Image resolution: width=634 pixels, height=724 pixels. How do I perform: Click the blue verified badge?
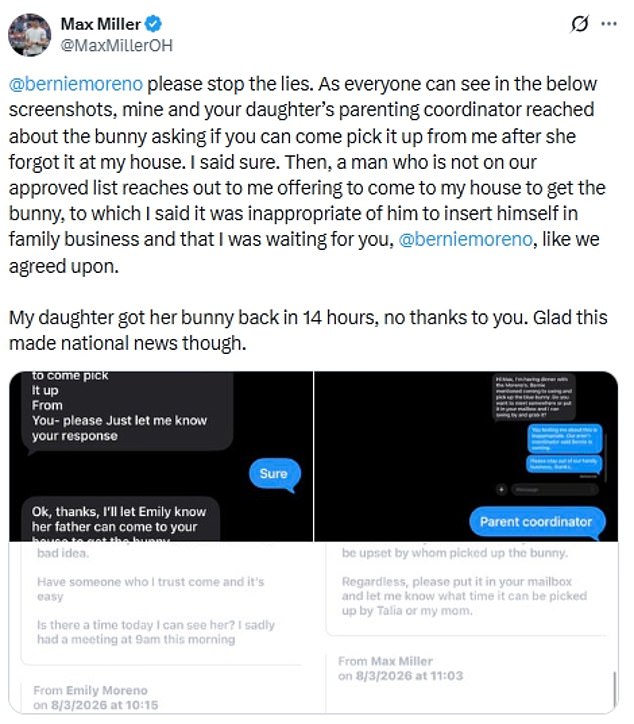(x=153, y=24)
